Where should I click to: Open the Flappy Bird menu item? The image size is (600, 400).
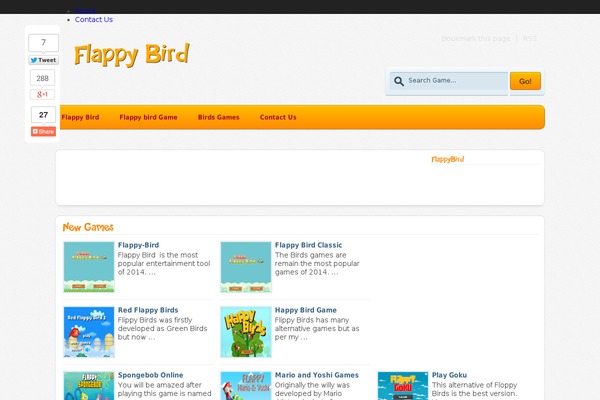tap(80, 117)
